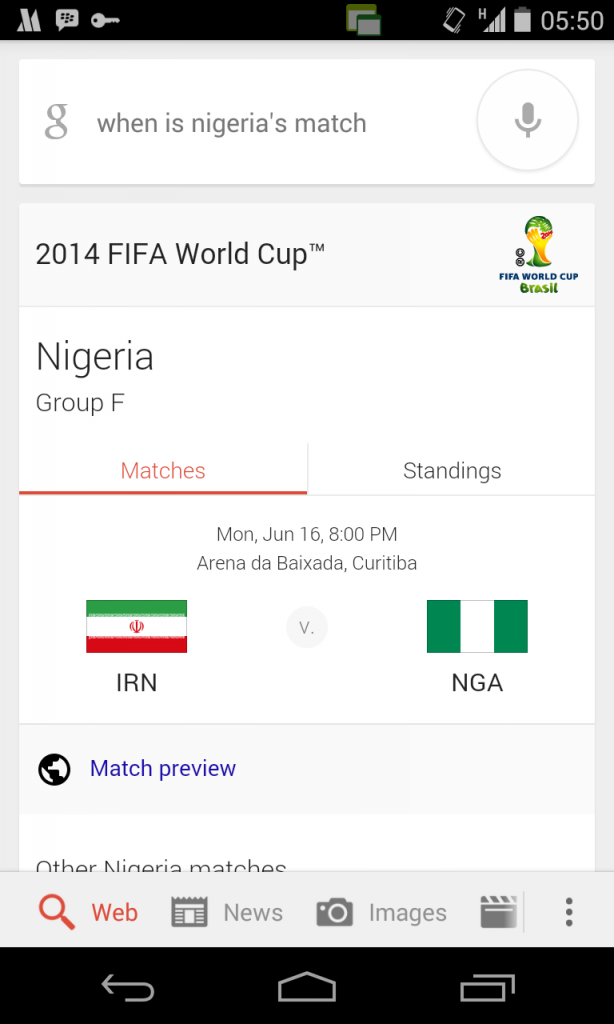Tap the Iran flag image
Image resolution: width=614 pixels, height=1024 pixels.
(136, 626)
